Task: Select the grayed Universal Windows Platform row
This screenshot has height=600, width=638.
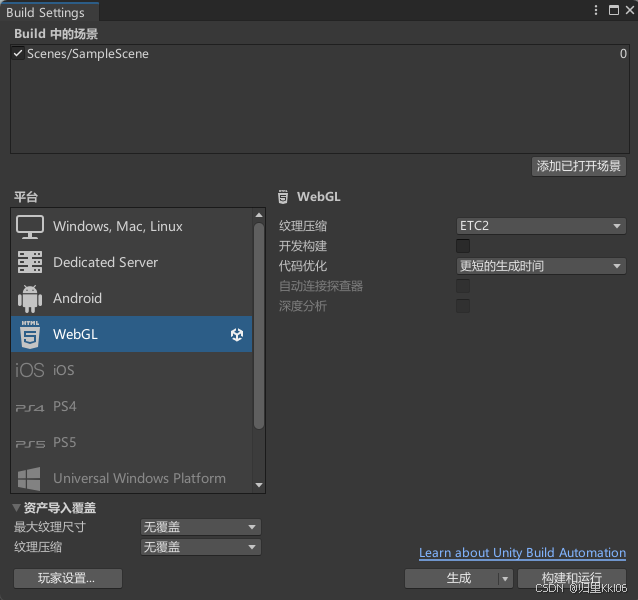Action: tap(132, 478)
